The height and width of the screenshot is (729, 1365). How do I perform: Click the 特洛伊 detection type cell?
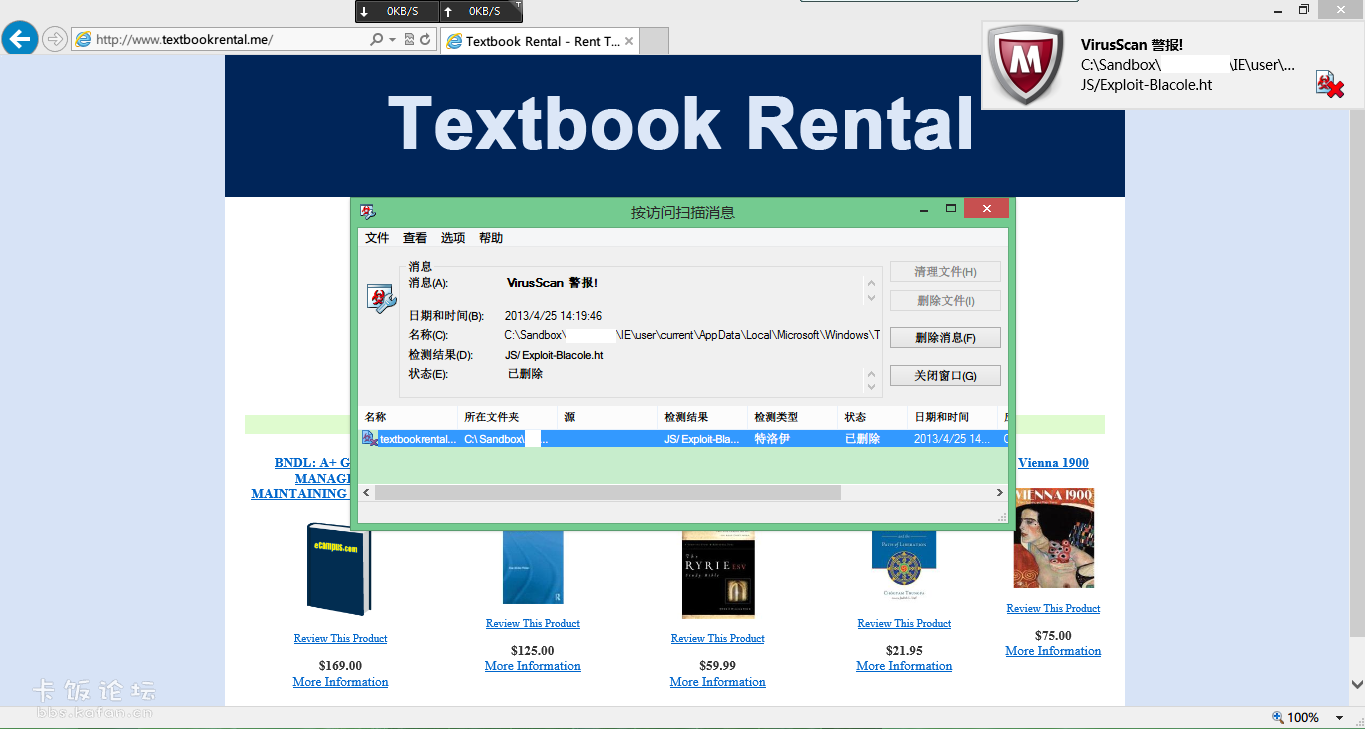coord(772,439)
